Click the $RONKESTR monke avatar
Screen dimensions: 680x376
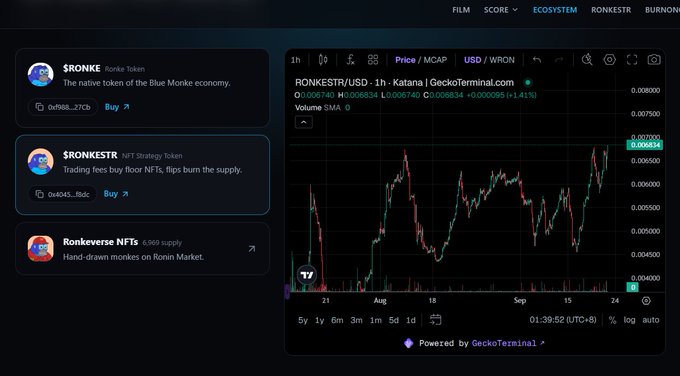coord(41,161)
